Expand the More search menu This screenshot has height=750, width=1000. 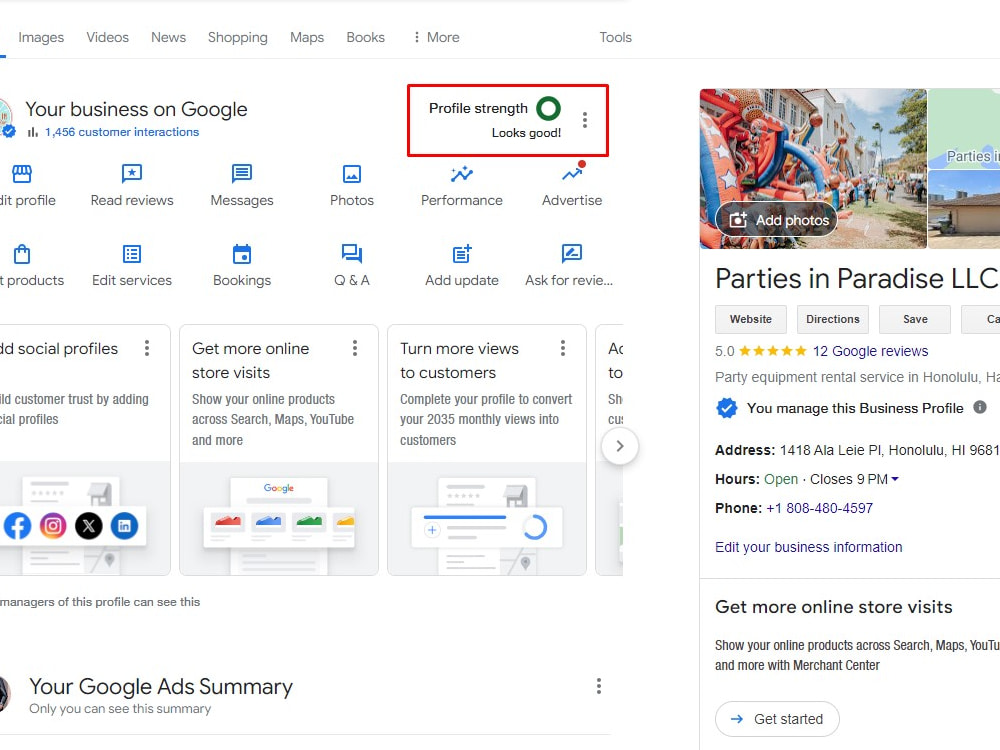pos(436,37)
